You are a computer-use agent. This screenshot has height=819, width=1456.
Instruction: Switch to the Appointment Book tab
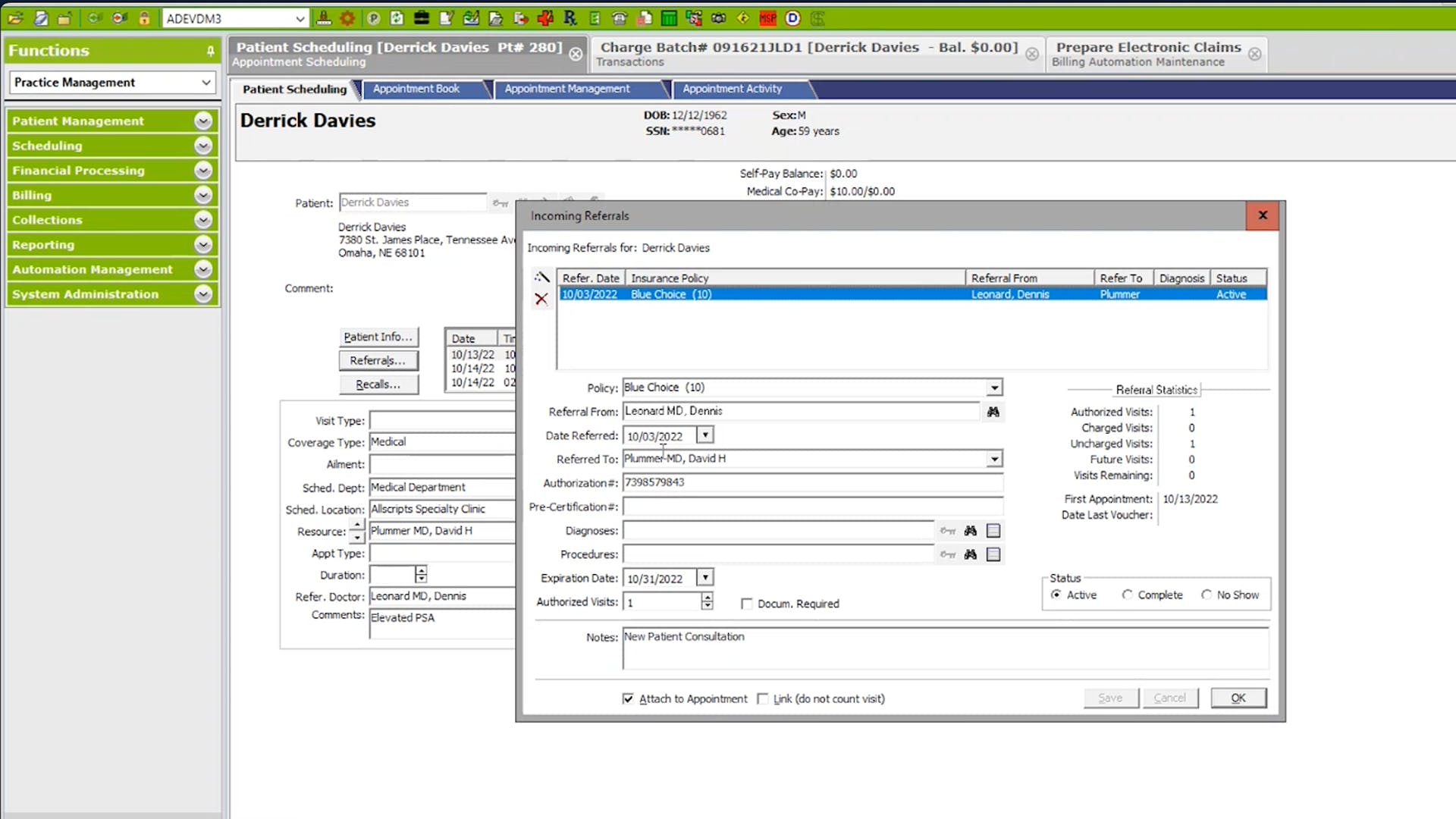click(416, 89)
